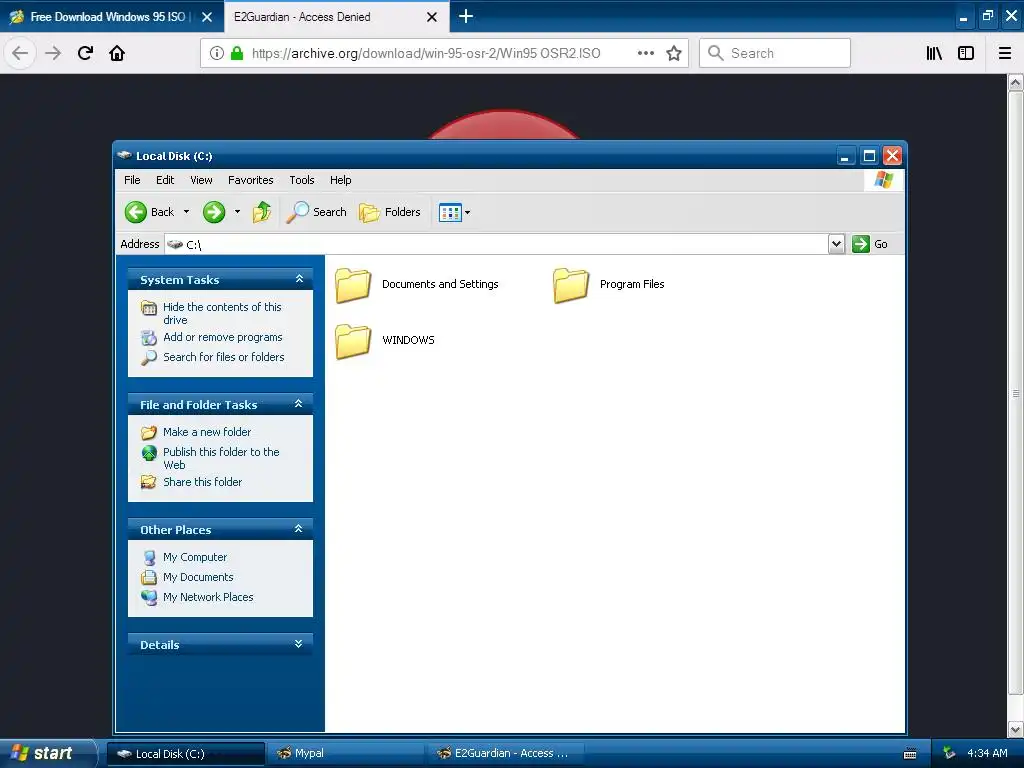Expand the Address bar dropdown

(837, 244)
